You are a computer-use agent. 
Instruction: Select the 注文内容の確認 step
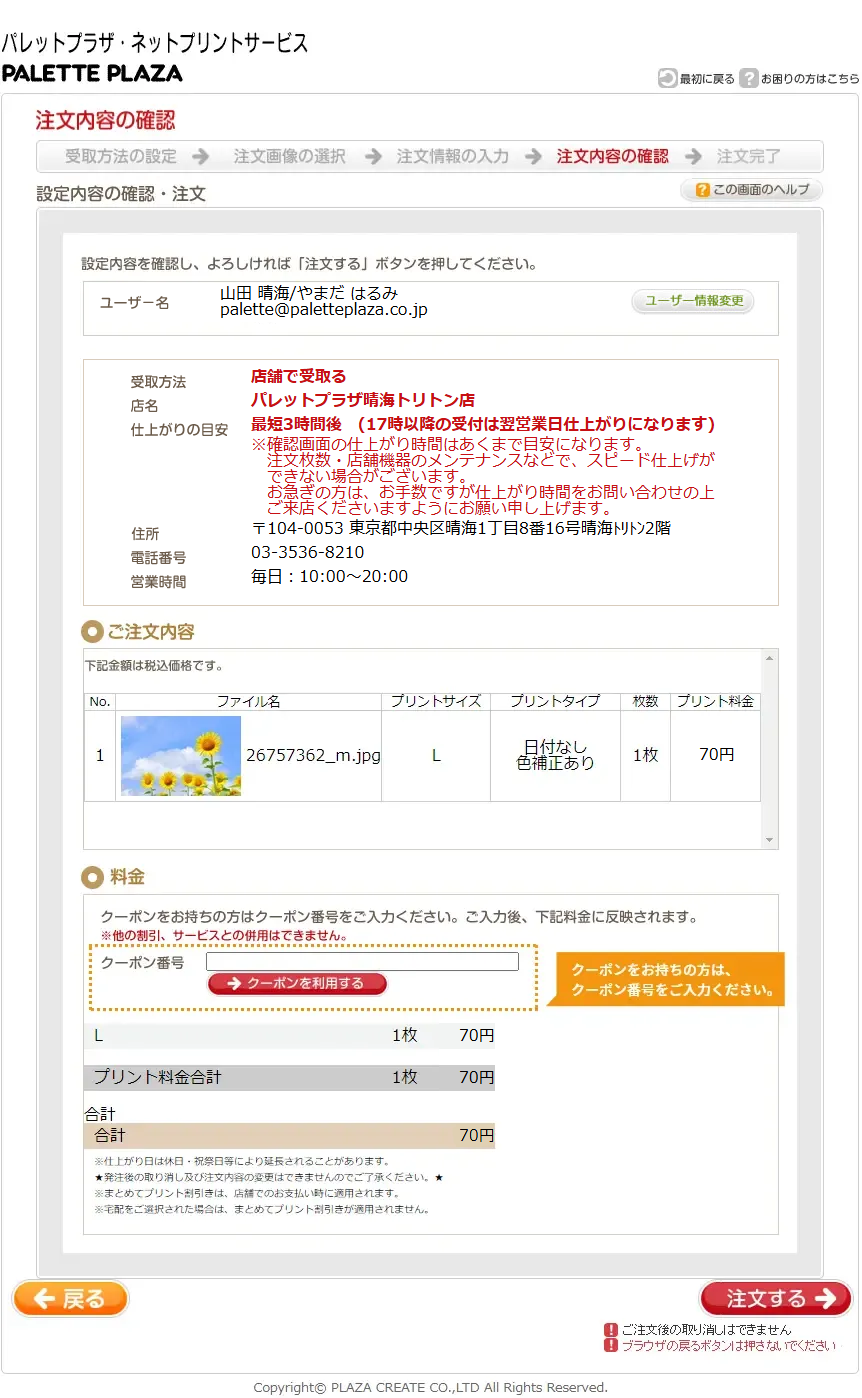tap(613, 156)
